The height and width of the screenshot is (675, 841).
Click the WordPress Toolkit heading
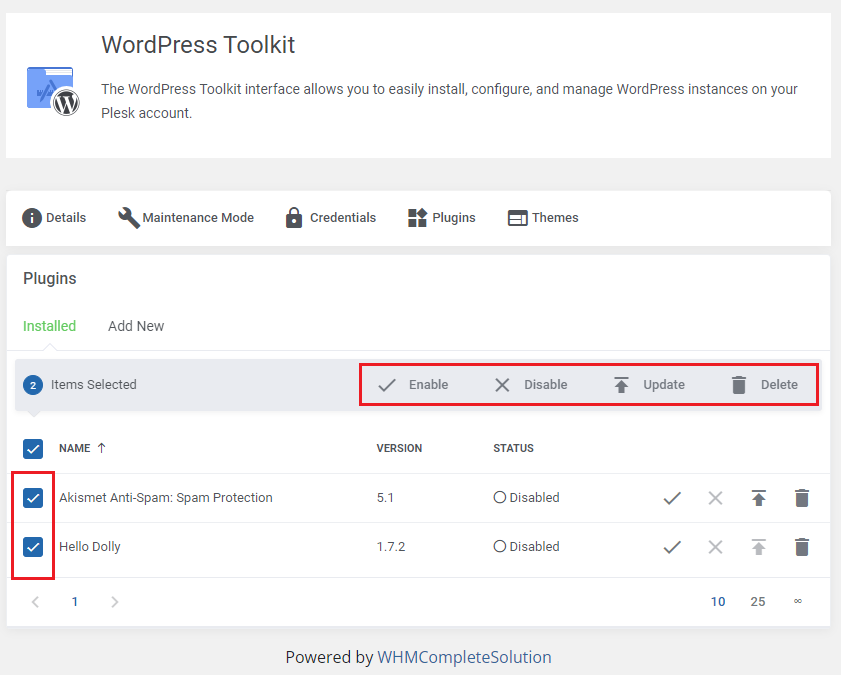pyautogui.click(x=198, y=45)
